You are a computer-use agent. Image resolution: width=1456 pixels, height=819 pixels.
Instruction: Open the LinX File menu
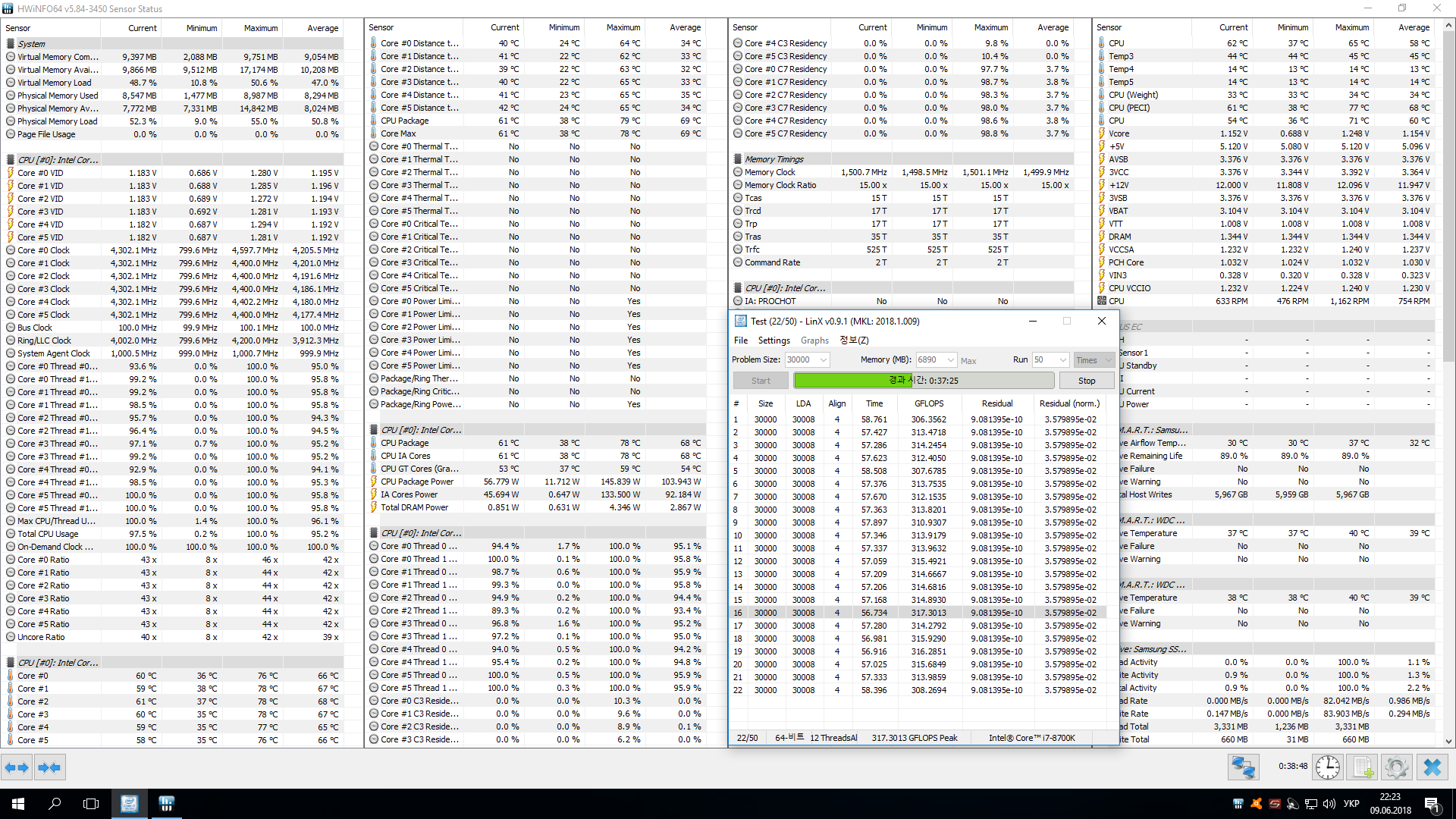pyautogui.click(x=740, y=340)
